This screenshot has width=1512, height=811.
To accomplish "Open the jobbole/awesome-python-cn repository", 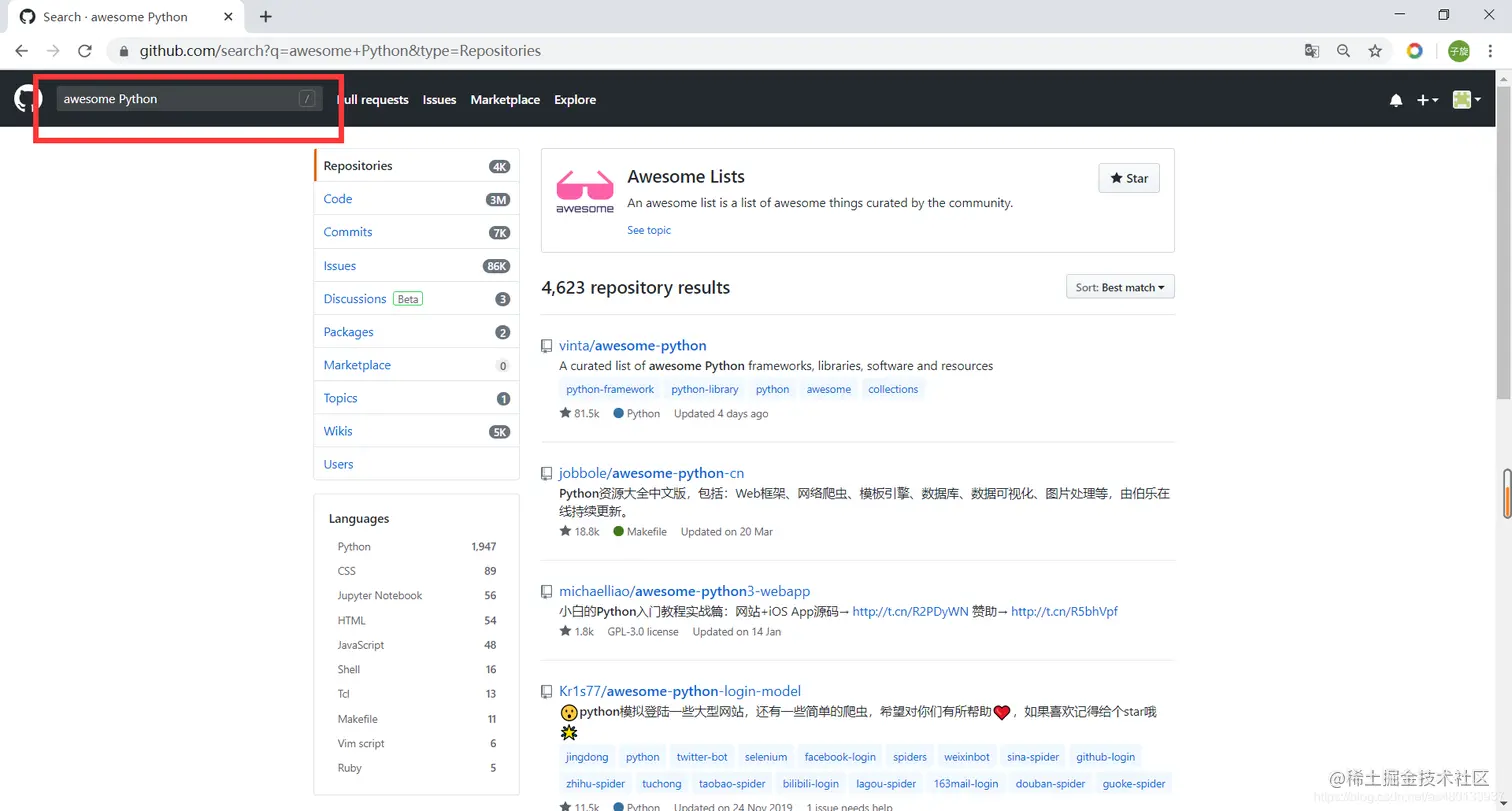I will (x=652, y=473).
